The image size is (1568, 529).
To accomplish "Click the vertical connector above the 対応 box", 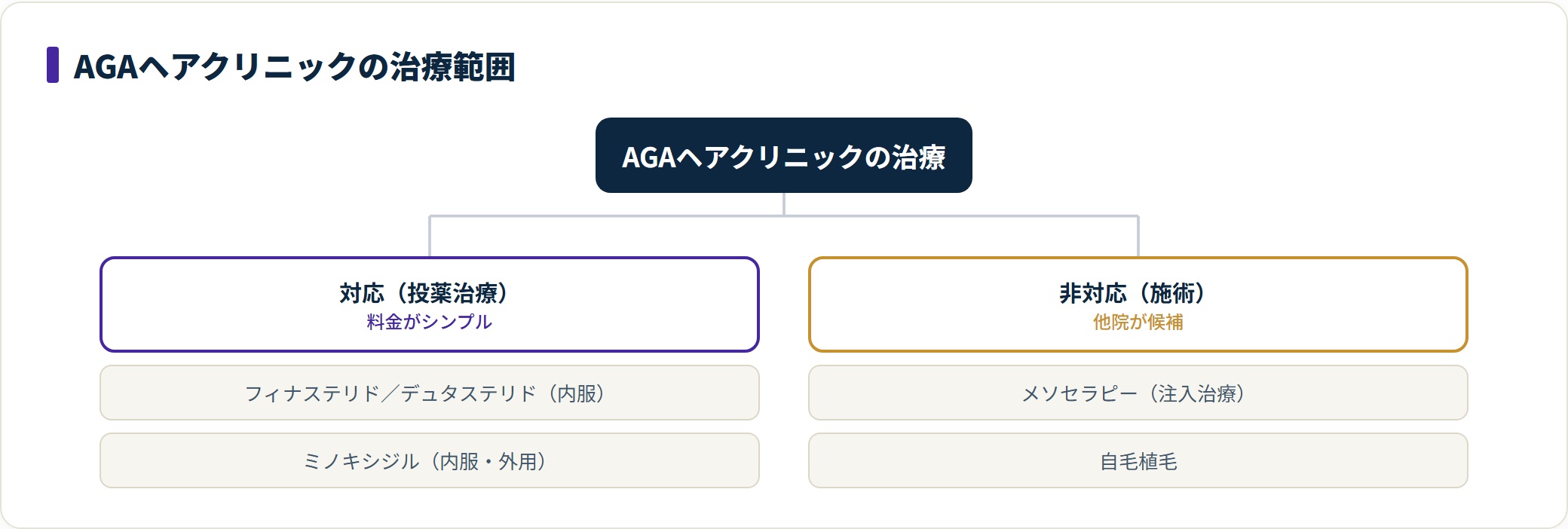I will coord(430,237).
